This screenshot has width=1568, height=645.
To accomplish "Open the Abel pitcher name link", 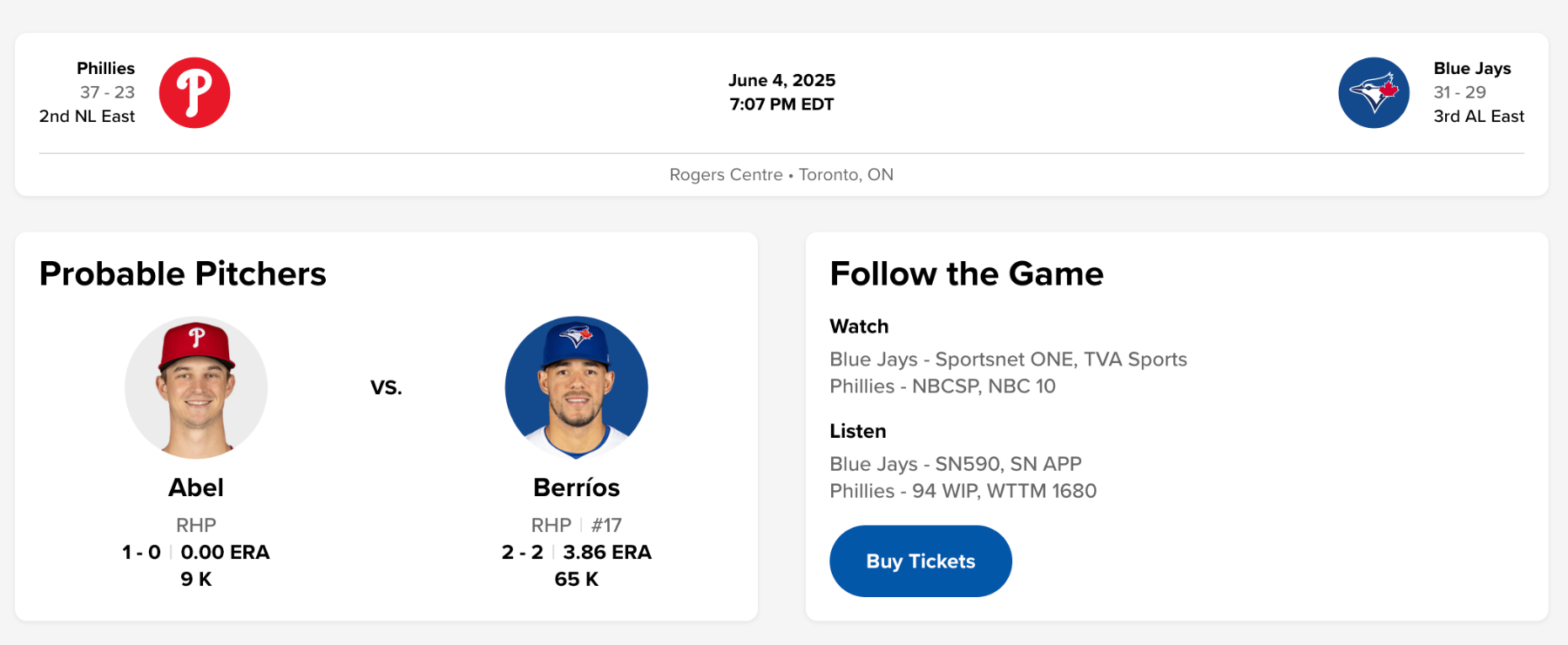I will (196, 487).
